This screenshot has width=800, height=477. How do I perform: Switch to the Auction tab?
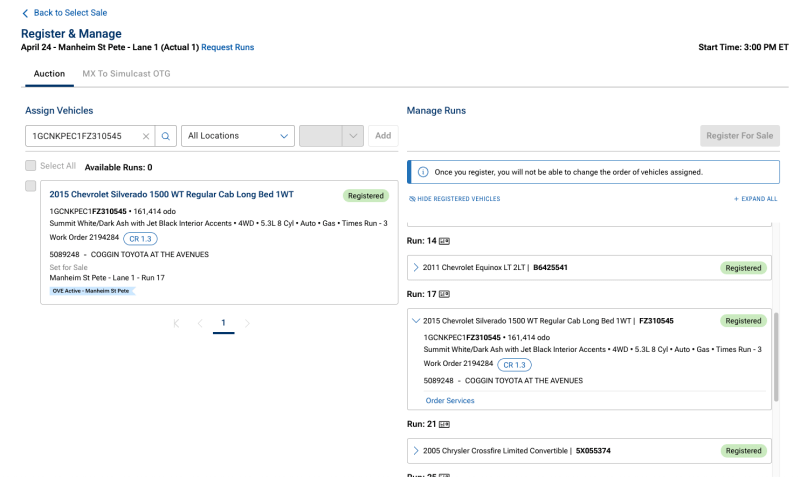[x=49, y=74]
